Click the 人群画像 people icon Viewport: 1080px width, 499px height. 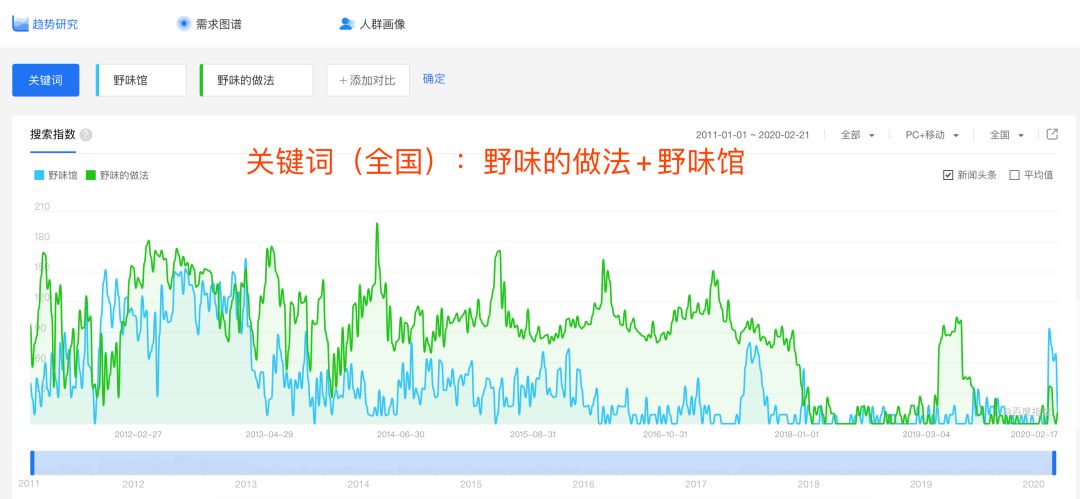pos(346,23)
